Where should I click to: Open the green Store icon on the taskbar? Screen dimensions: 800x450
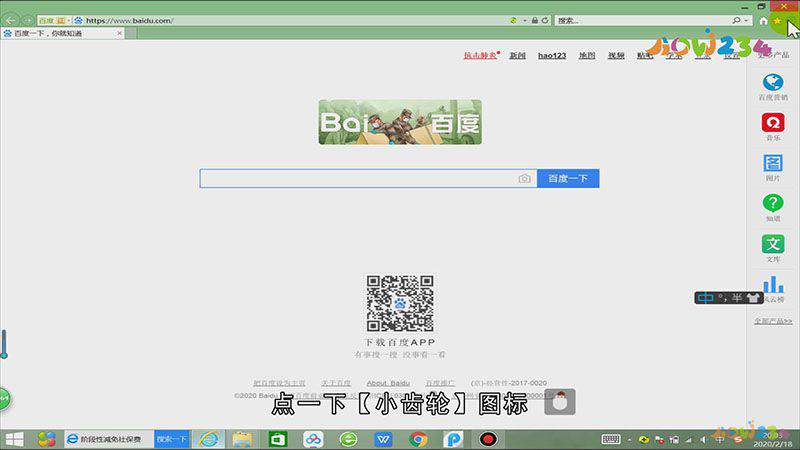click(278, 439)
